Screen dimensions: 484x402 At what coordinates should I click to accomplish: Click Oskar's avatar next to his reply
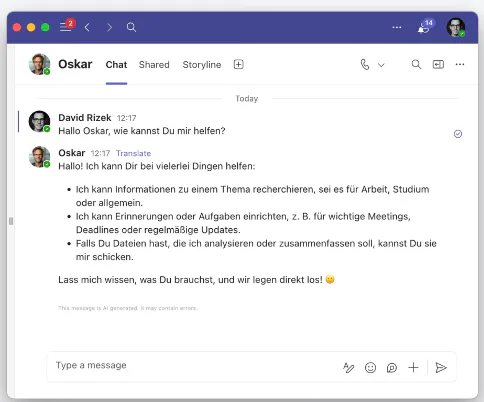39,157
